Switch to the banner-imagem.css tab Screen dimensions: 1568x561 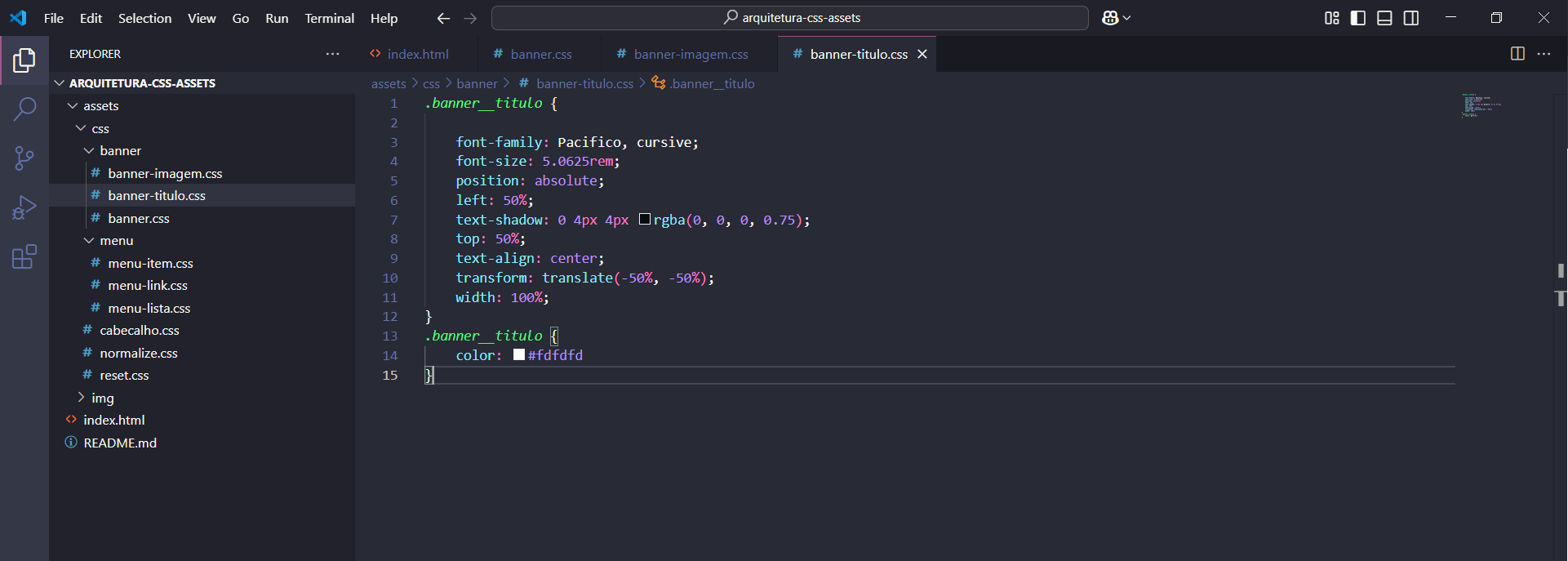(691, 54)
